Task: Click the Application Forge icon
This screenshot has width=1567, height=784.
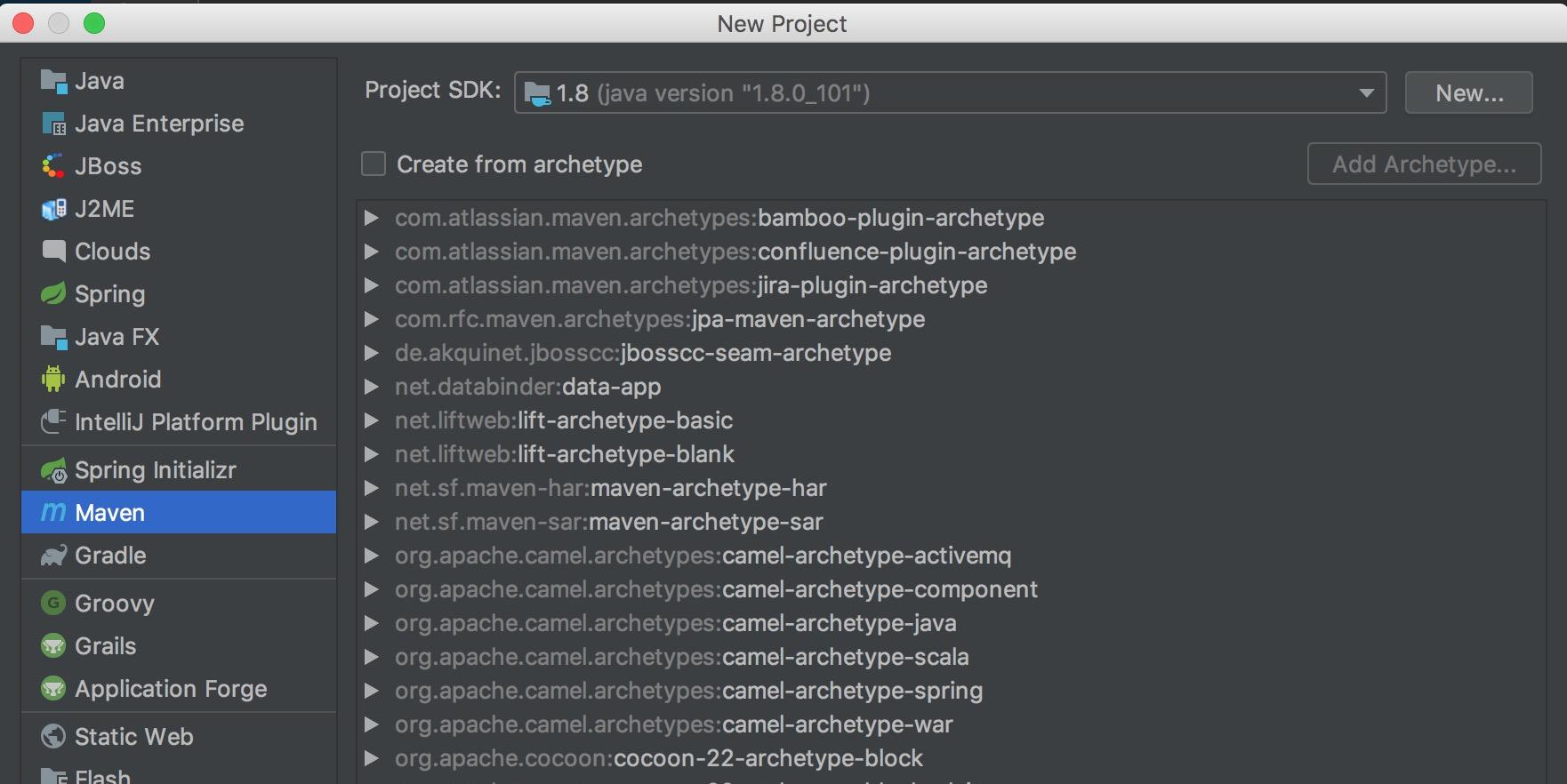Action: tap(53, 688)
